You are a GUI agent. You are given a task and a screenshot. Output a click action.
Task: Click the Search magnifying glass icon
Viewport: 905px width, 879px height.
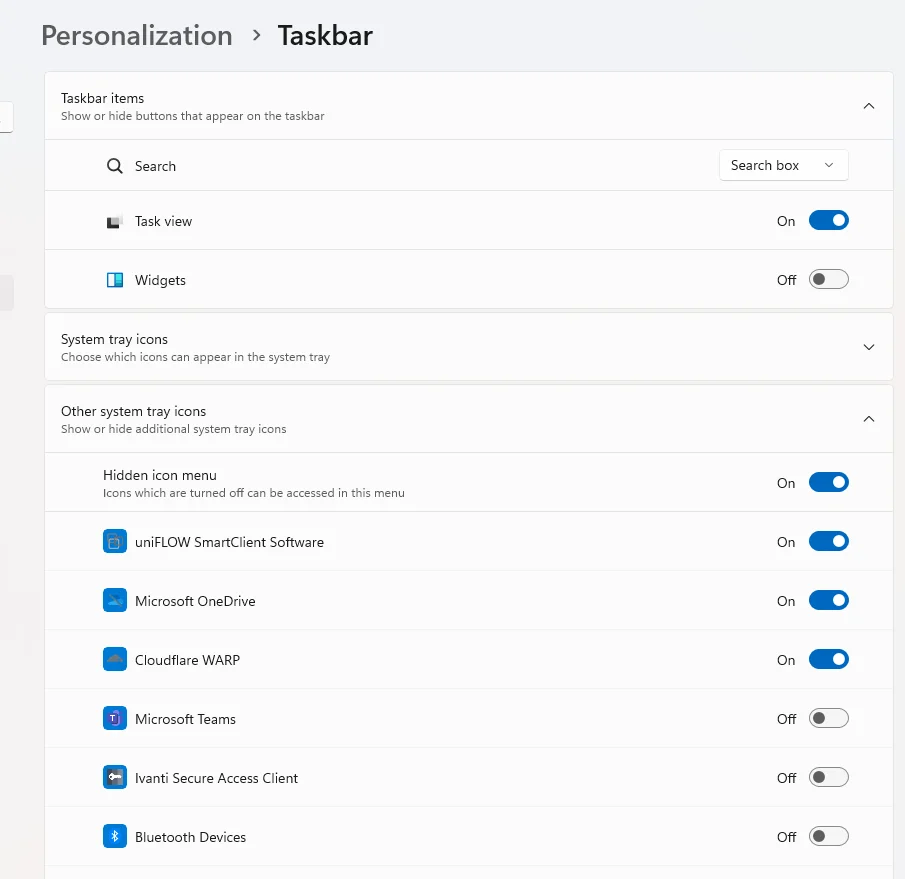click(x=115, y=166)
